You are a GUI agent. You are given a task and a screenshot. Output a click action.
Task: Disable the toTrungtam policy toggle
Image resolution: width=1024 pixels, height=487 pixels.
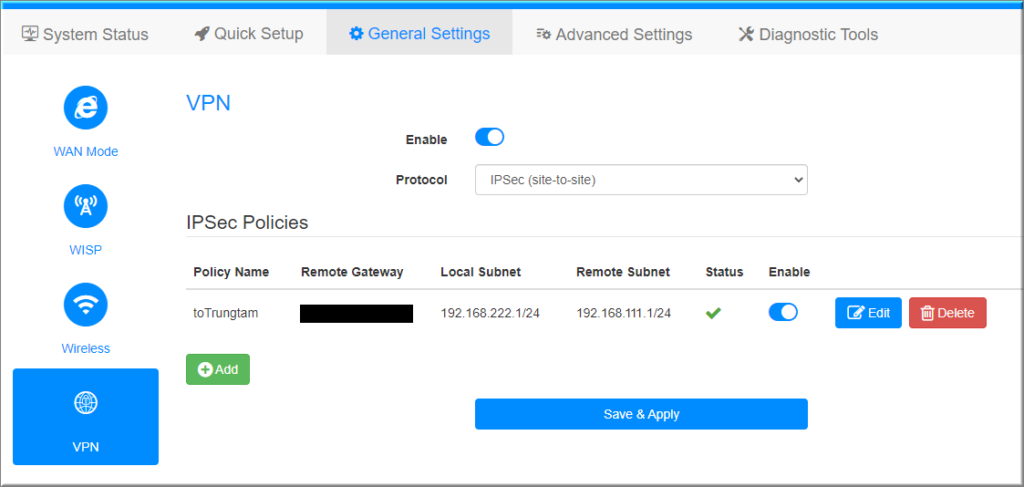[783, 312]
